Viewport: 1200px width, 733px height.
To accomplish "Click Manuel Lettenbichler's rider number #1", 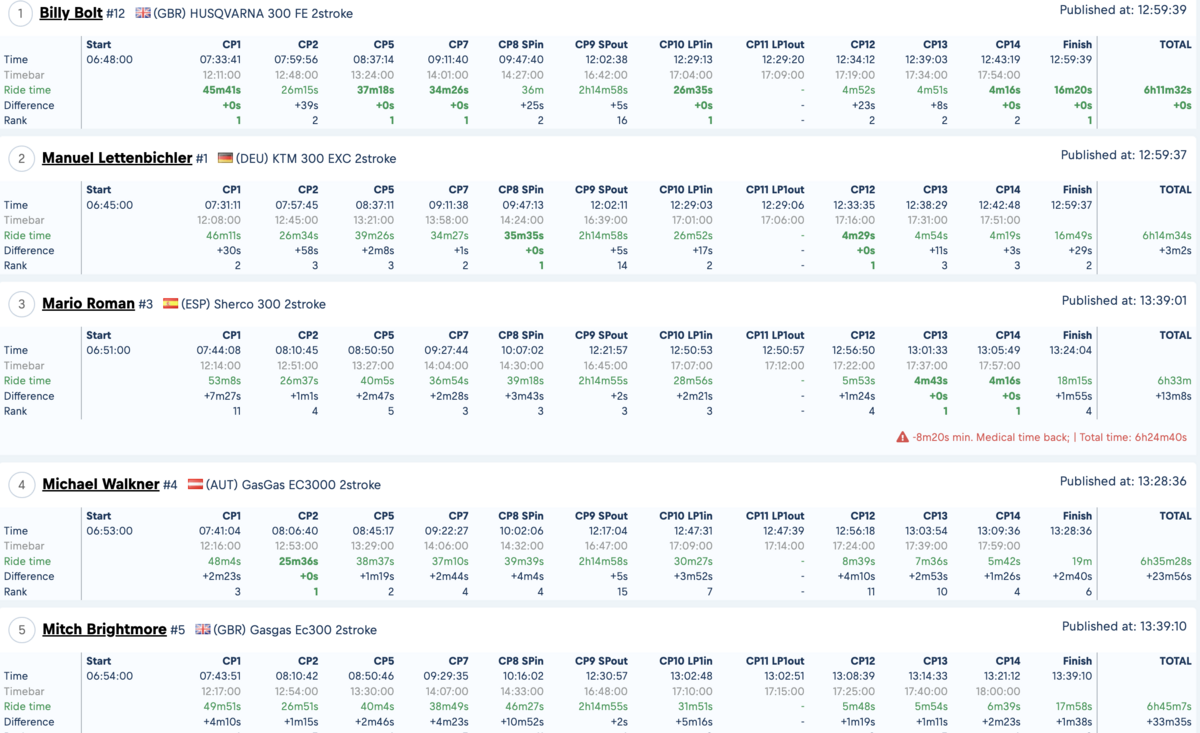I will pos(203,159).
